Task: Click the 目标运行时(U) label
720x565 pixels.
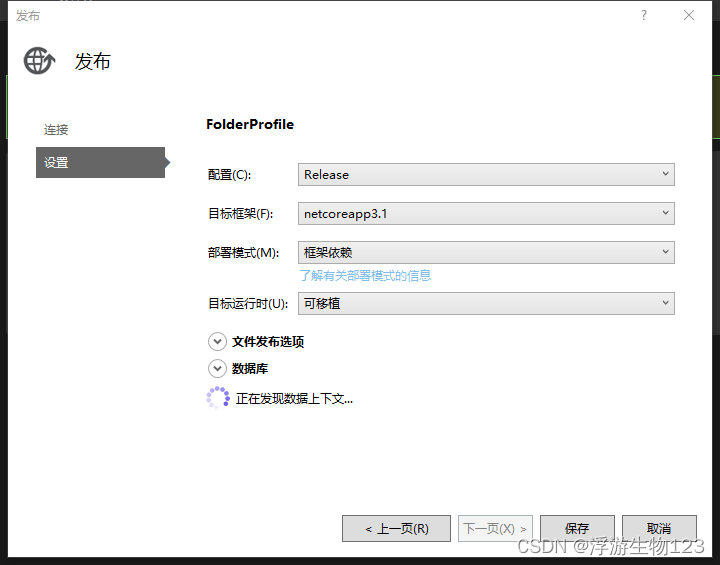Action: (248, 304)
